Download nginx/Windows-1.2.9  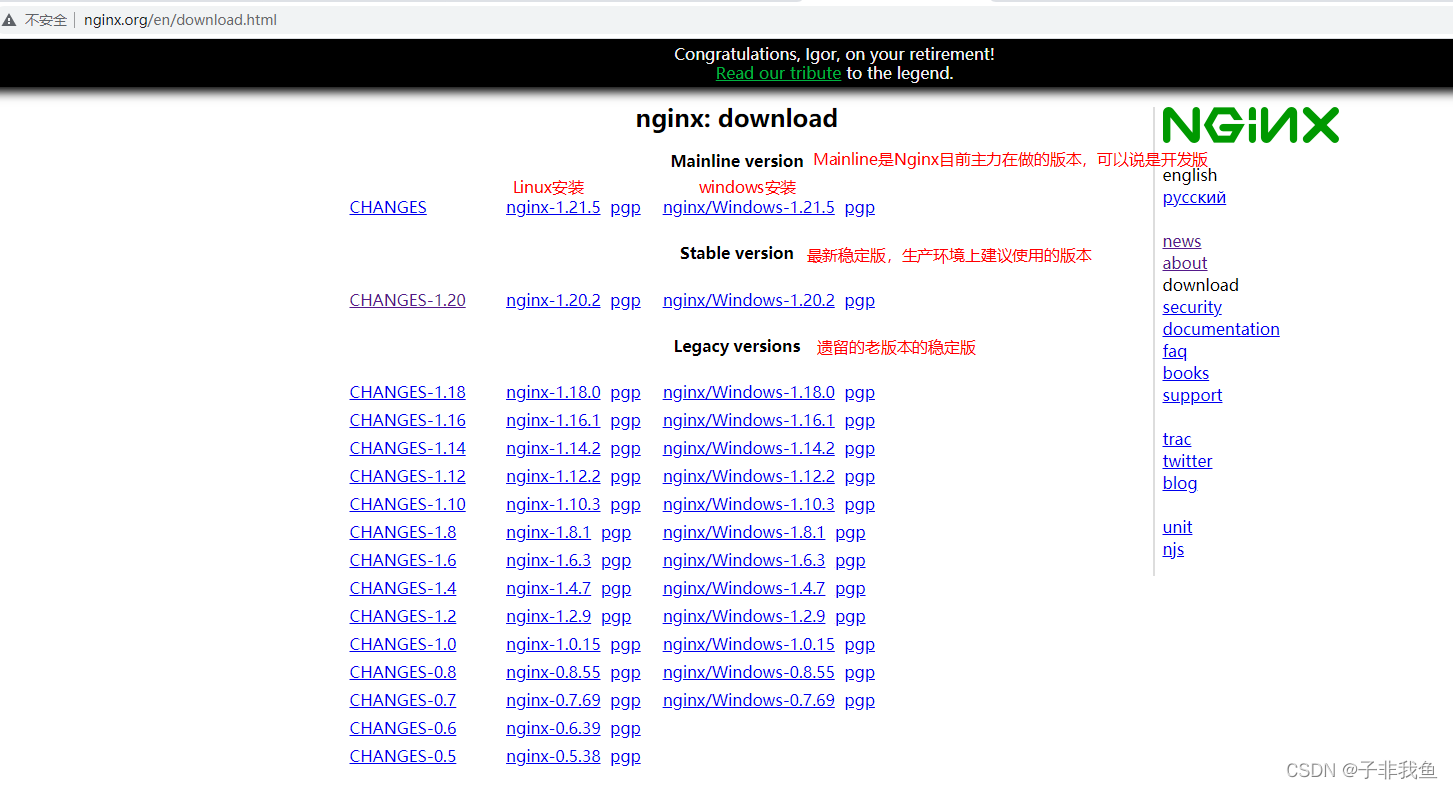744,616
